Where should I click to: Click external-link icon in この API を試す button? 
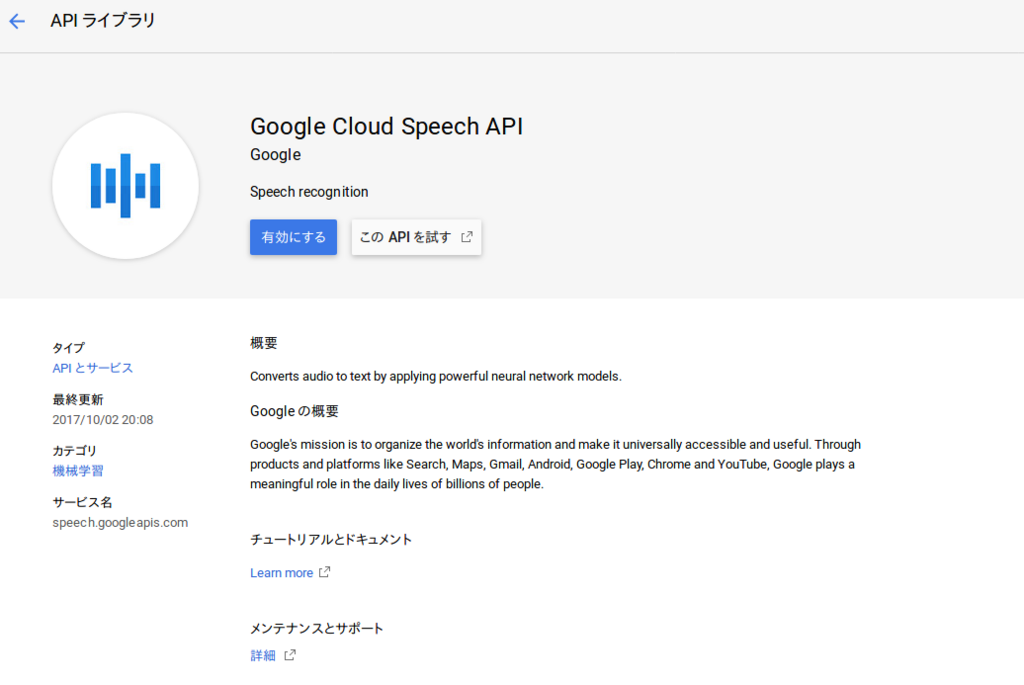467,237
